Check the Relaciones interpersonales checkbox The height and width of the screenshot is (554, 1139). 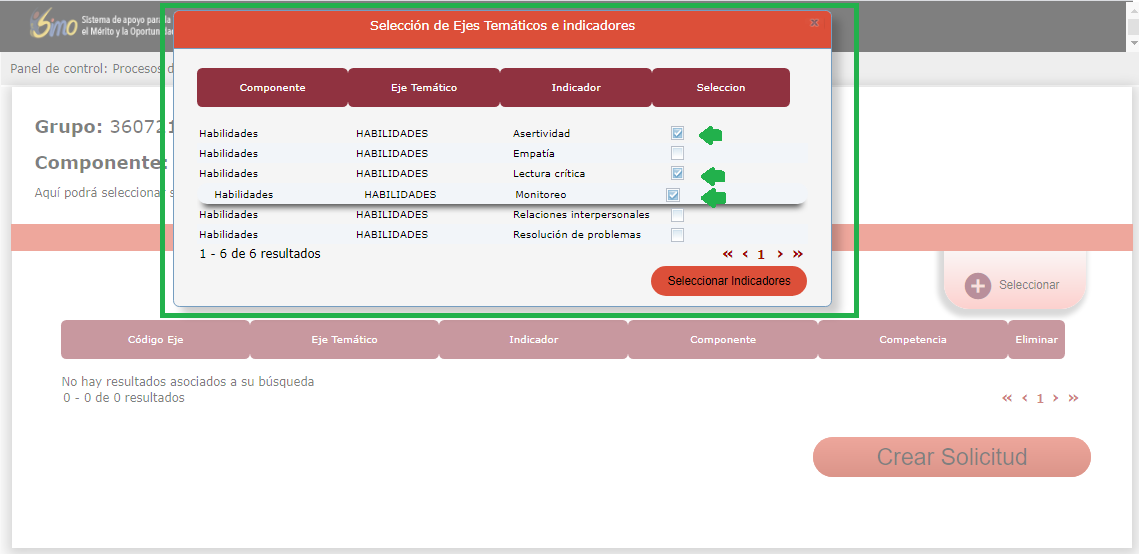[x=678, y=215]
